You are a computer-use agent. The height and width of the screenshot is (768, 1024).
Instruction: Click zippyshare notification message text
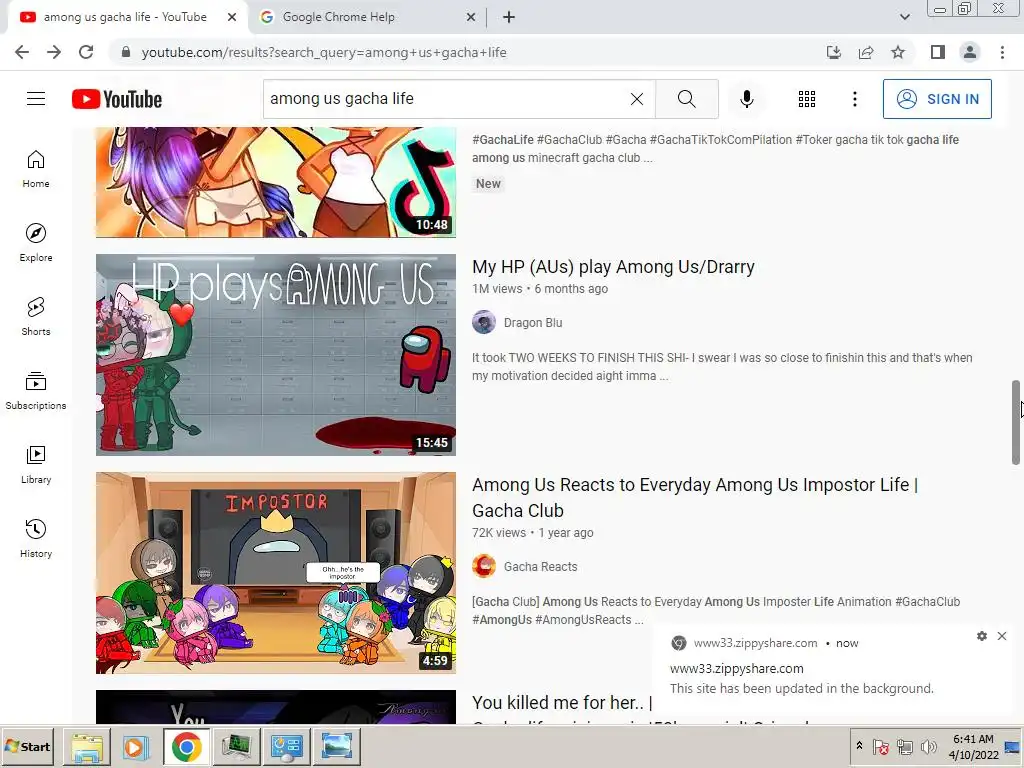801,688
